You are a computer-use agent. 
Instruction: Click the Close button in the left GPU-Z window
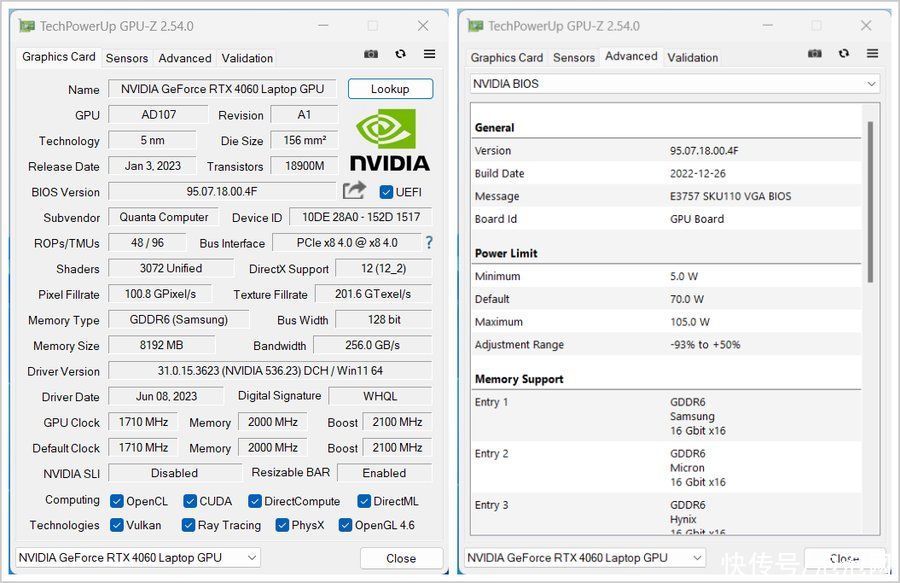click(401, 558)
